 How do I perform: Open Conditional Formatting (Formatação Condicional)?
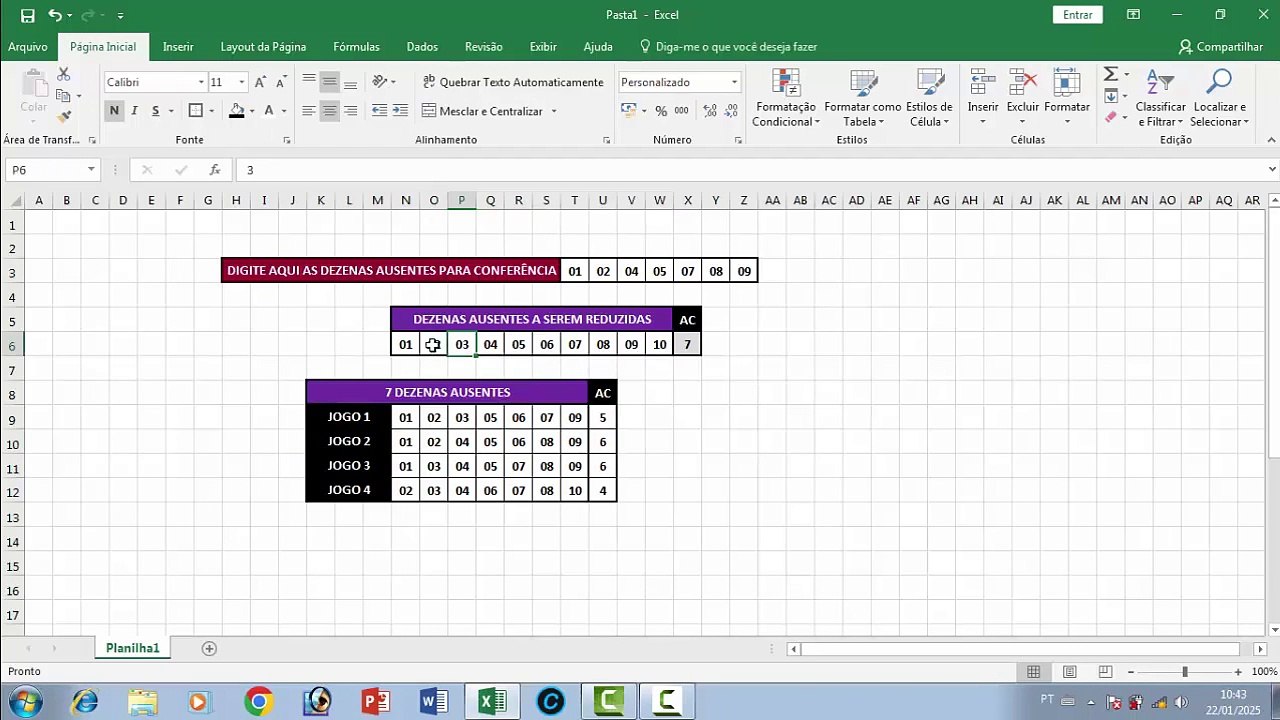coord(786,99)
